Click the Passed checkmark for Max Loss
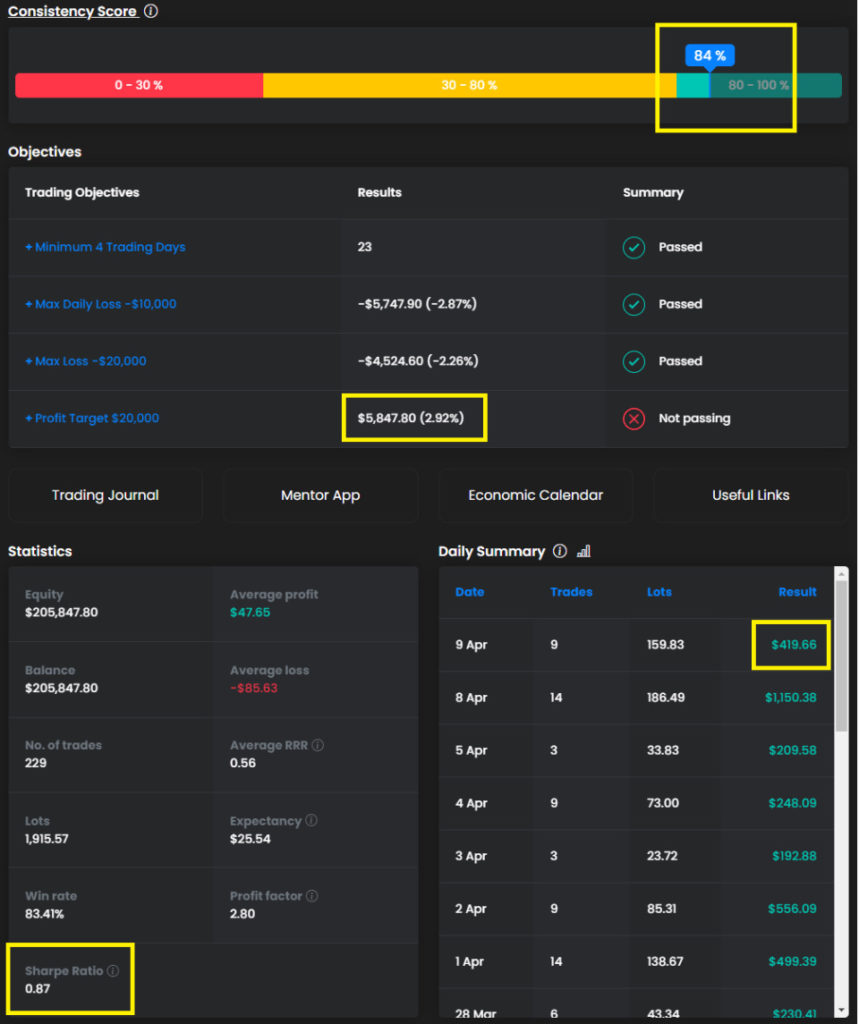Viewport: 859px width, 1024px height. [634, 361]
